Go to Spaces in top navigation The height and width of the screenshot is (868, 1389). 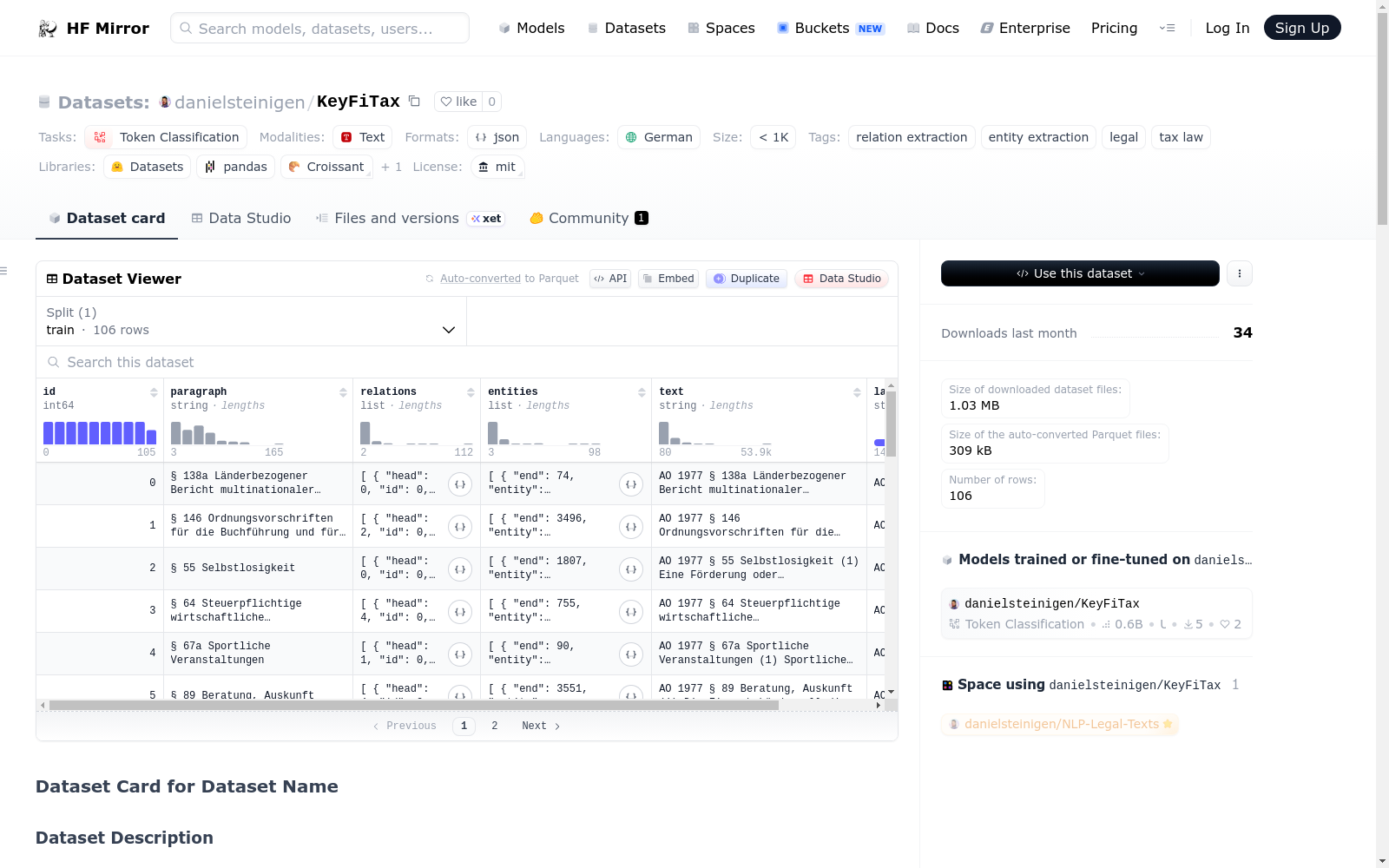click(721, 29)
